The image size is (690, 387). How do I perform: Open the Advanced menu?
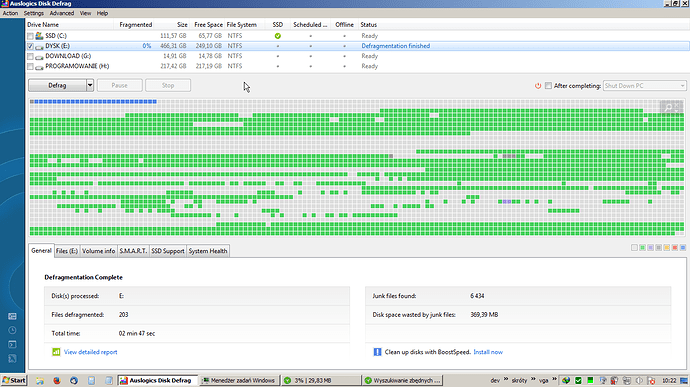point(62,13)
